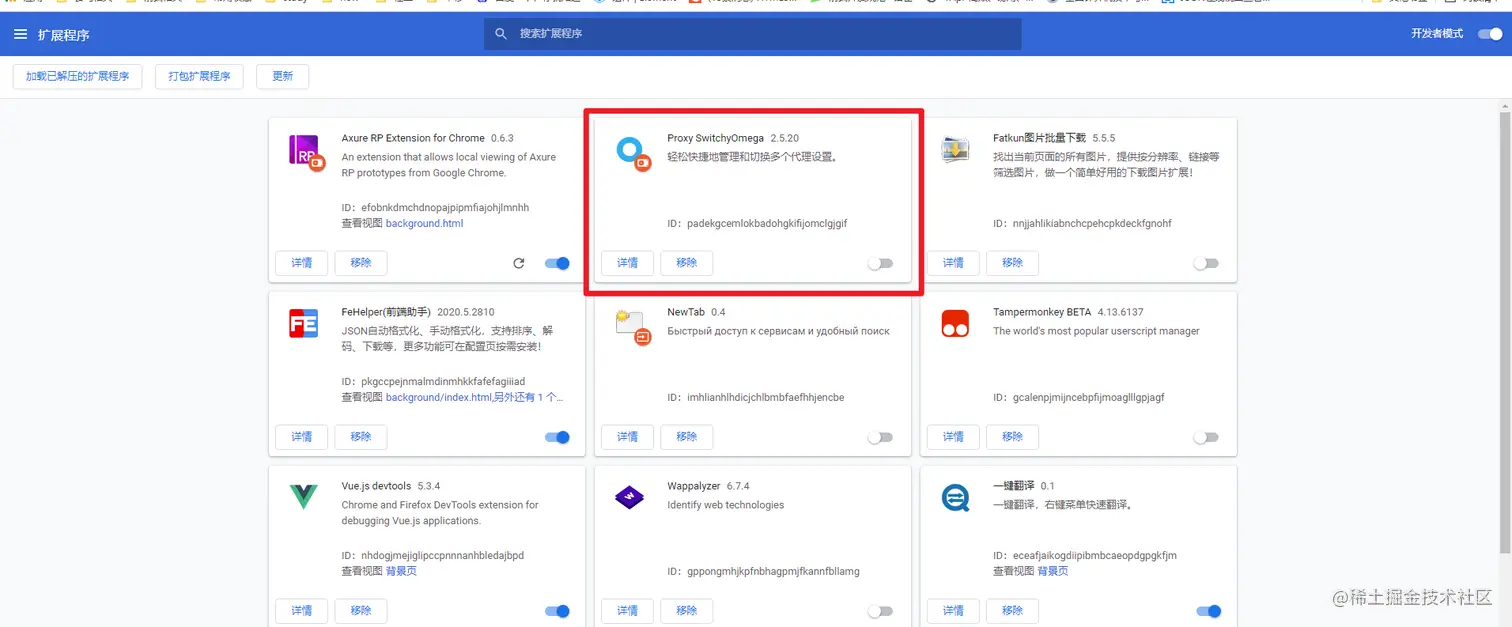This screenshot has width=1512, height=627.
Task: Click the Proxy SwitchyOmega icon
Action: pos(633,153)
